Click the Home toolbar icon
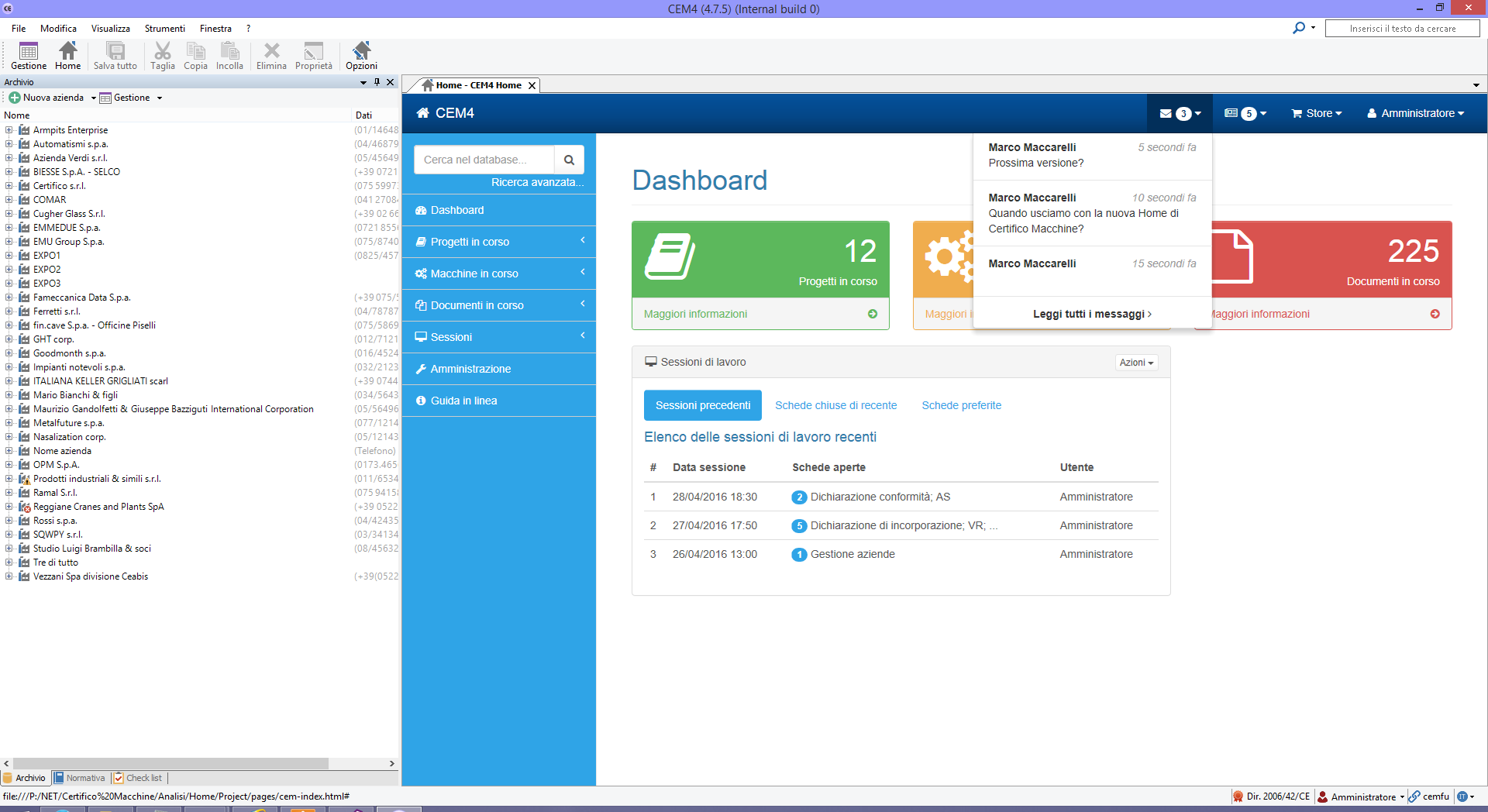Viewport: 1488px width, 812px height. point(68,56)
